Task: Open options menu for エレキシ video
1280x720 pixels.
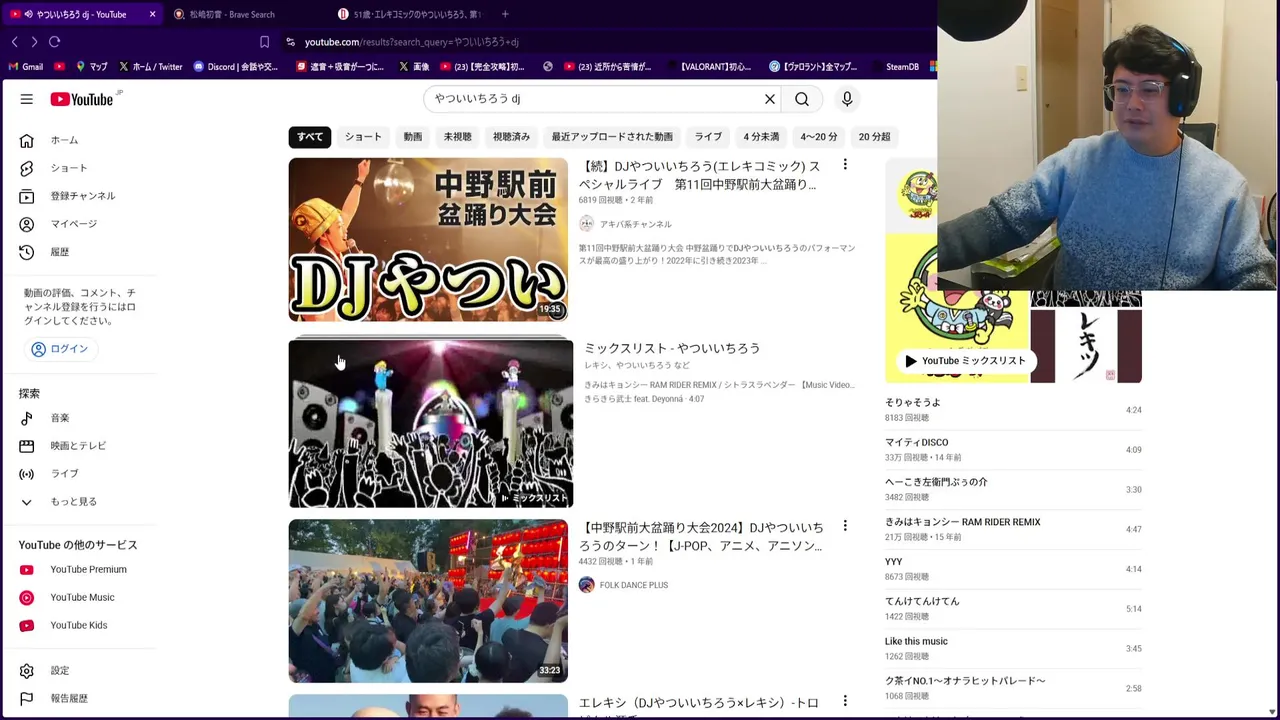Action: point(845,702)
